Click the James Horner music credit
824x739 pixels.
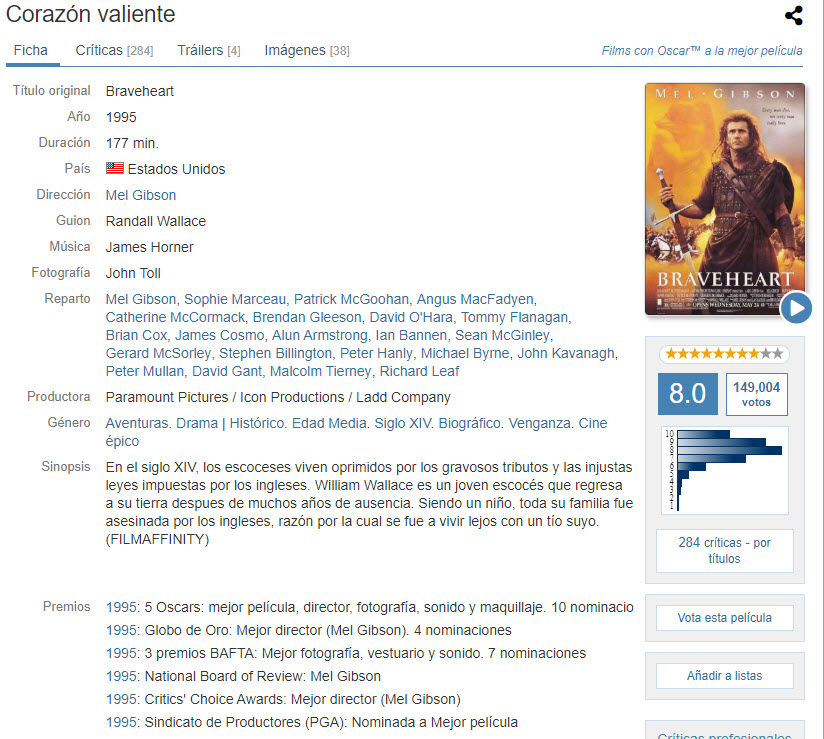point(149,247)
